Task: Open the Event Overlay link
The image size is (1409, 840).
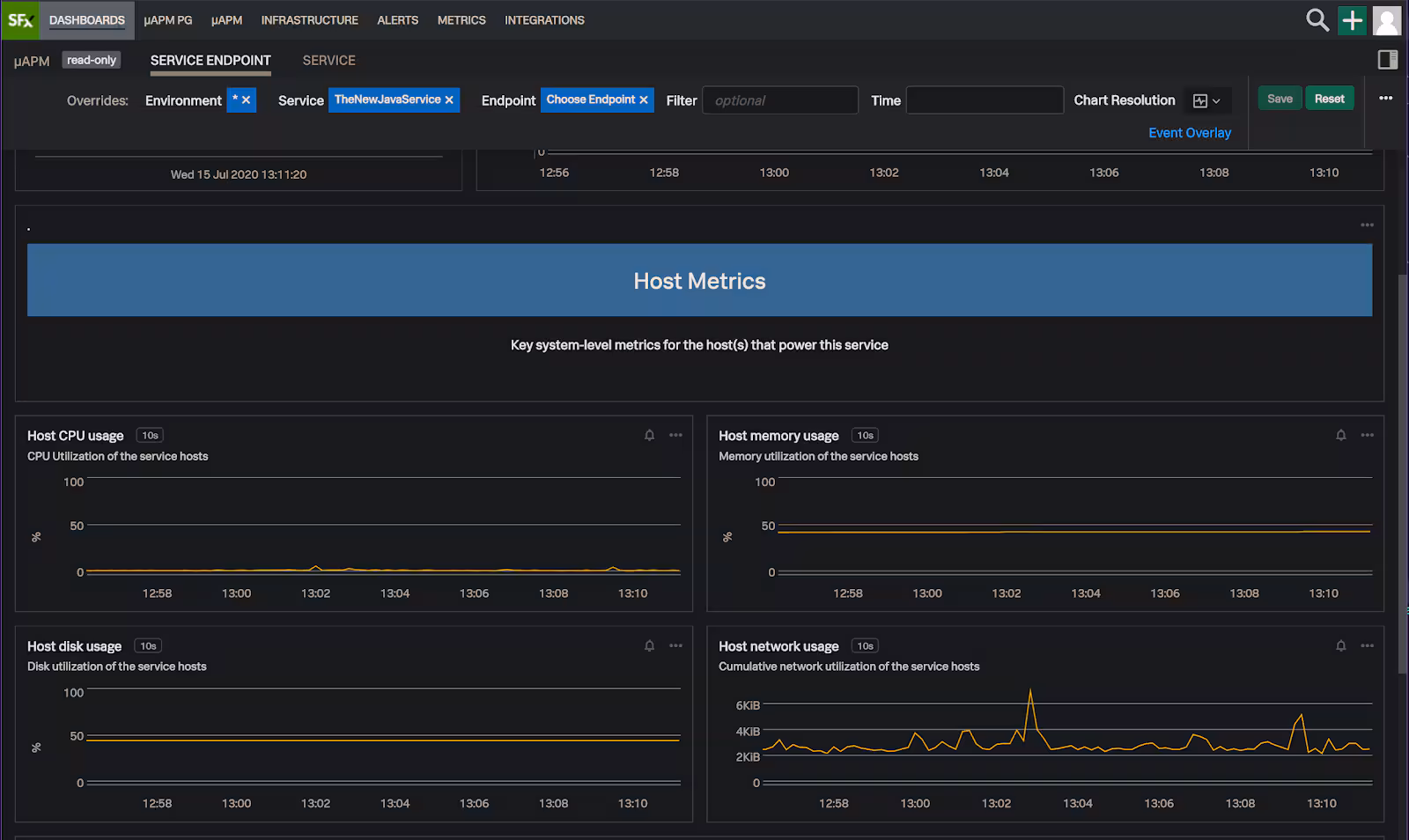Action: coord(1189,133)
